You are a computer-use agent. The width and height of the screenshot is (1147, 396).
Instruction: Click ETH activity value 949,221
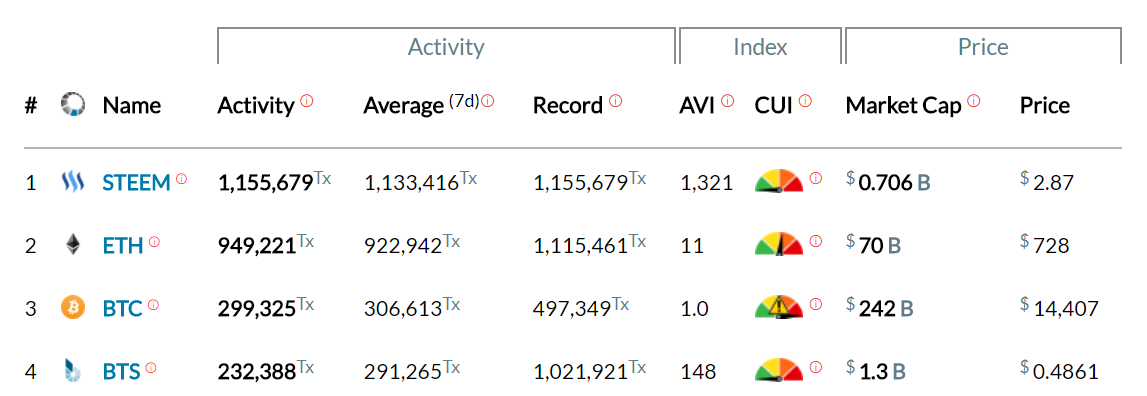coord(257,245)
